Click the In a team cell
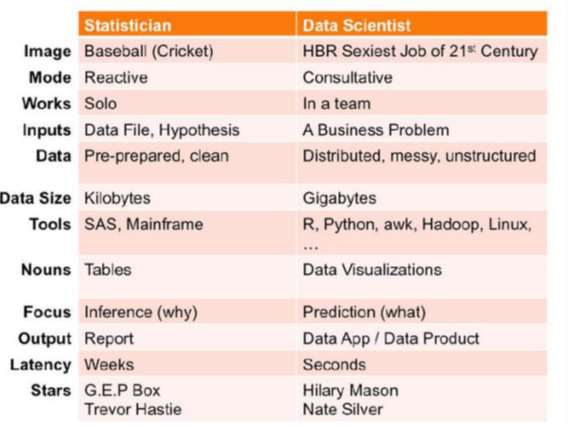Screen dimensions: 576x433 (x=422, y=104)
